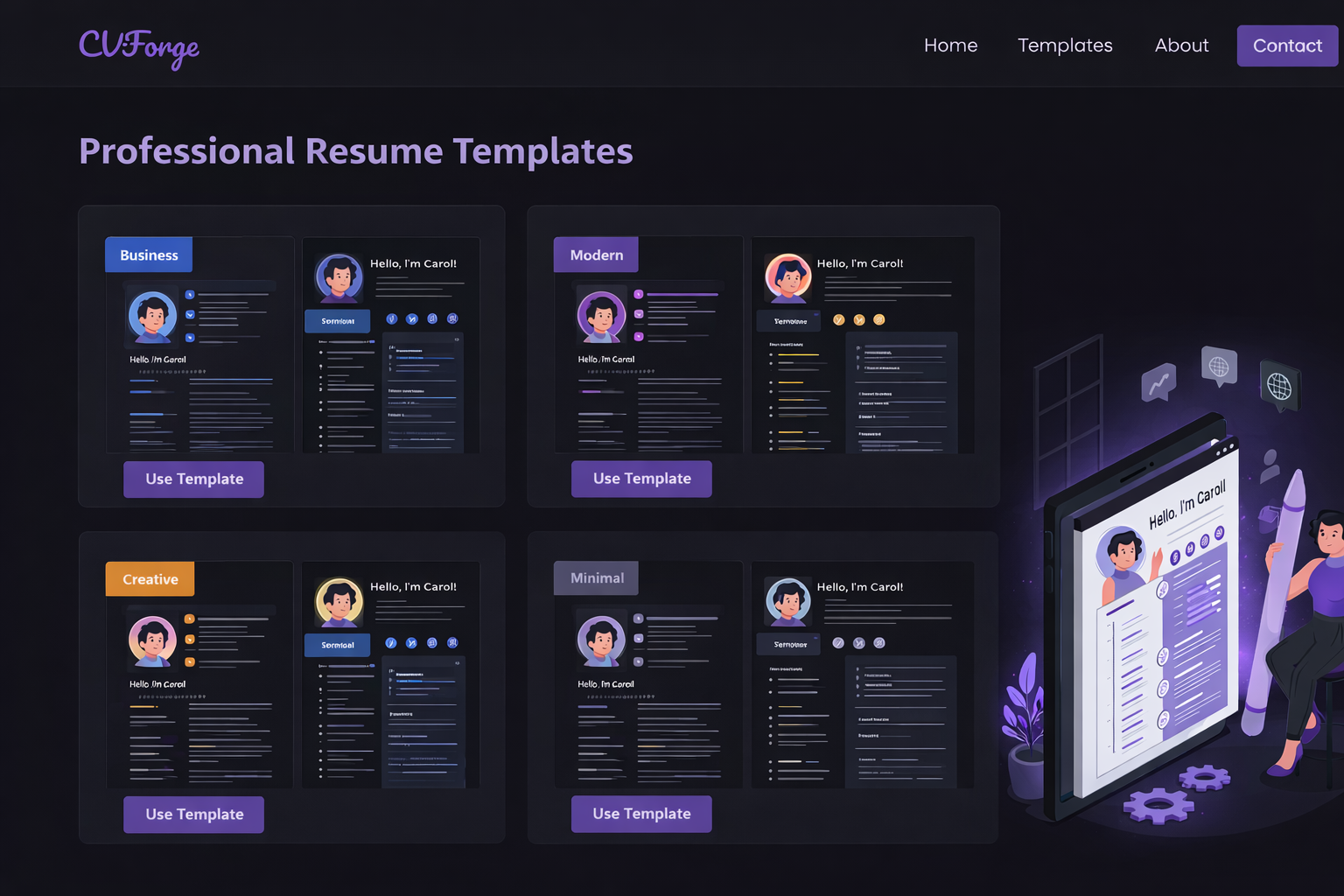Image resolution: width=1344 pixels, height=896 pixels.
Task: Click the larger purple gear icon
Action: (1158, 803)
